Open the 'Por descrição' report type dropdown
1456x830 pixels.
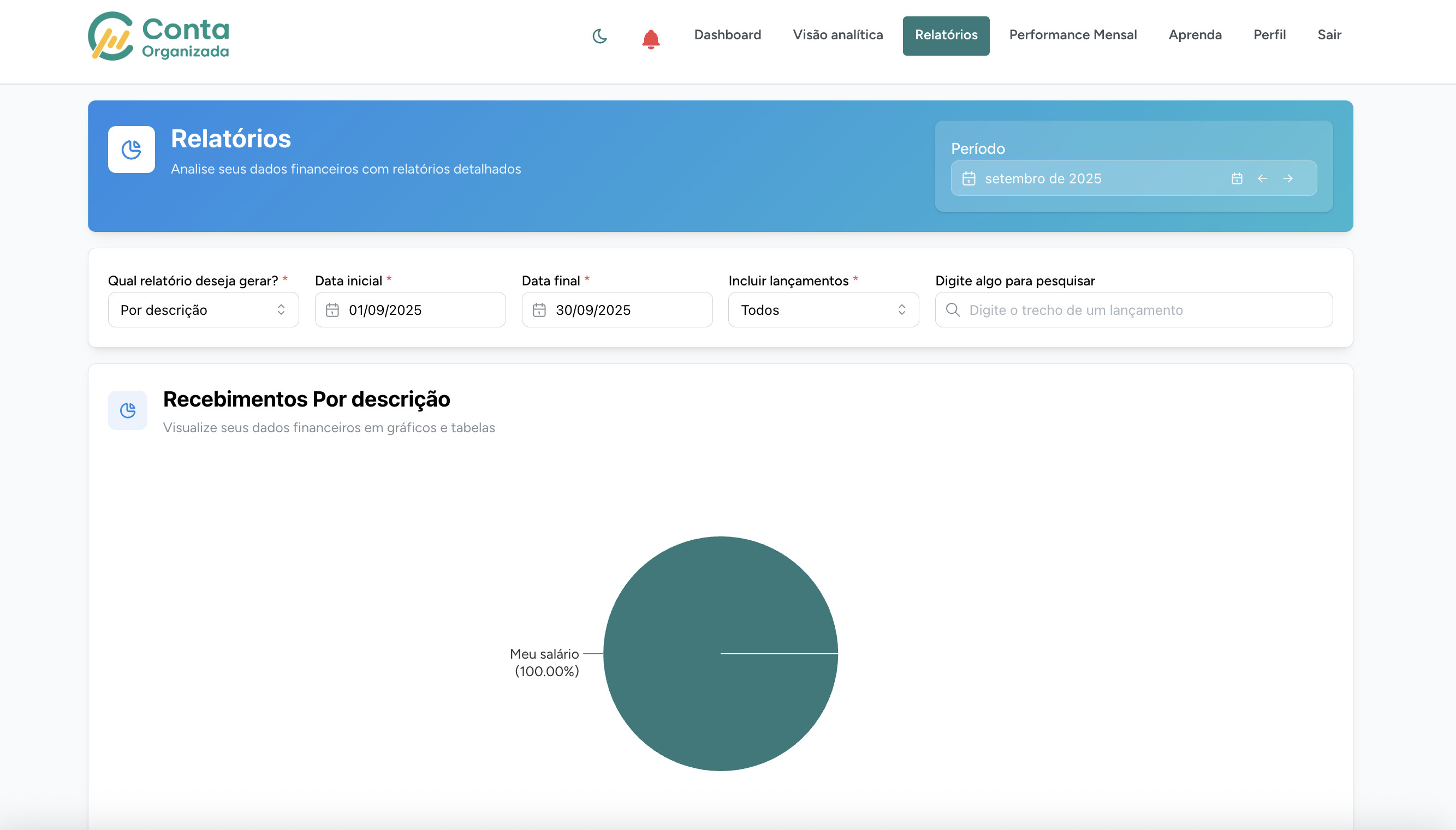[x=203, y=310]
